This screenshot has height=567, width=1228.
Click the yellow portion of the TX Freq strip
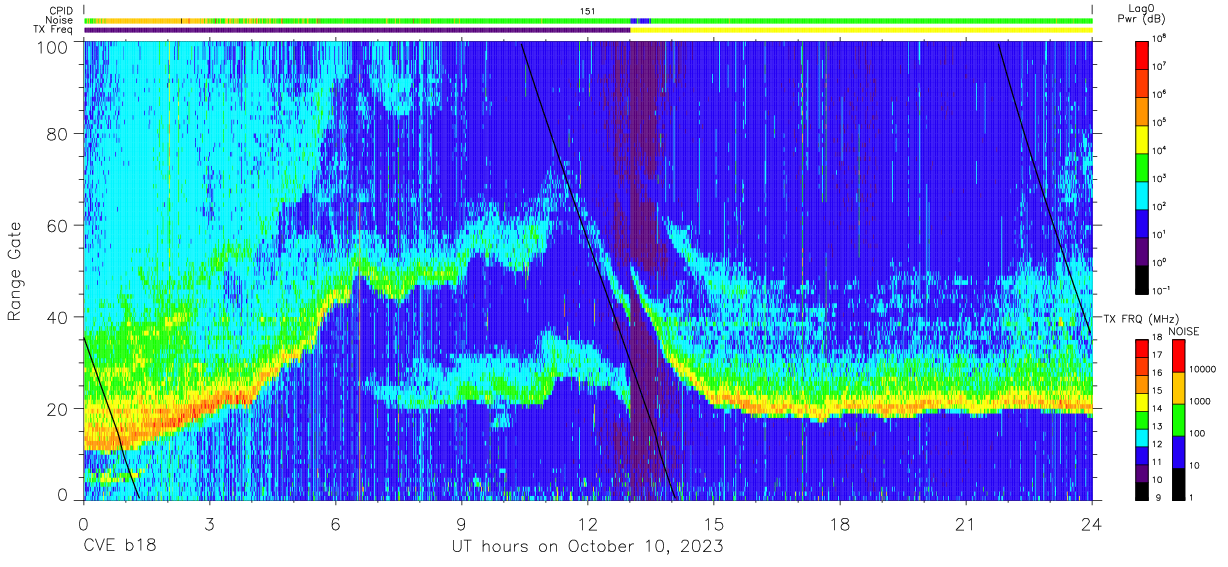tap(861, 30)
